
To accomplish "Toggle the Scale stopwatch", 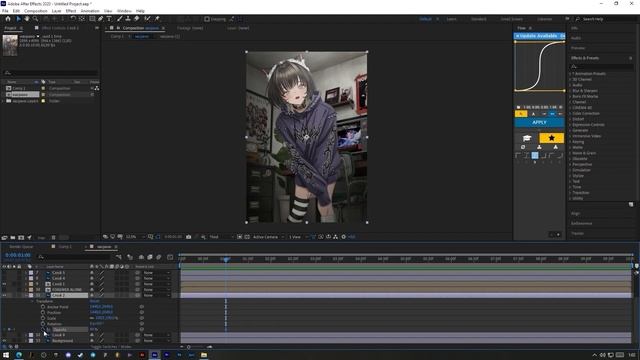I will [43, 318].
